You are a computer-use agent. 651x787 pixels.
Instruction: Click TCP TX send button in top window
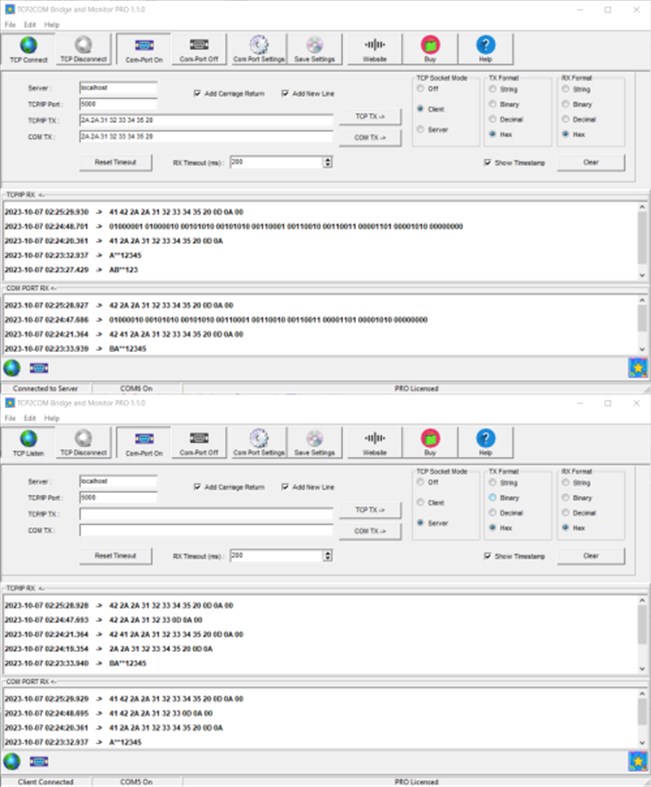point(370,116)
